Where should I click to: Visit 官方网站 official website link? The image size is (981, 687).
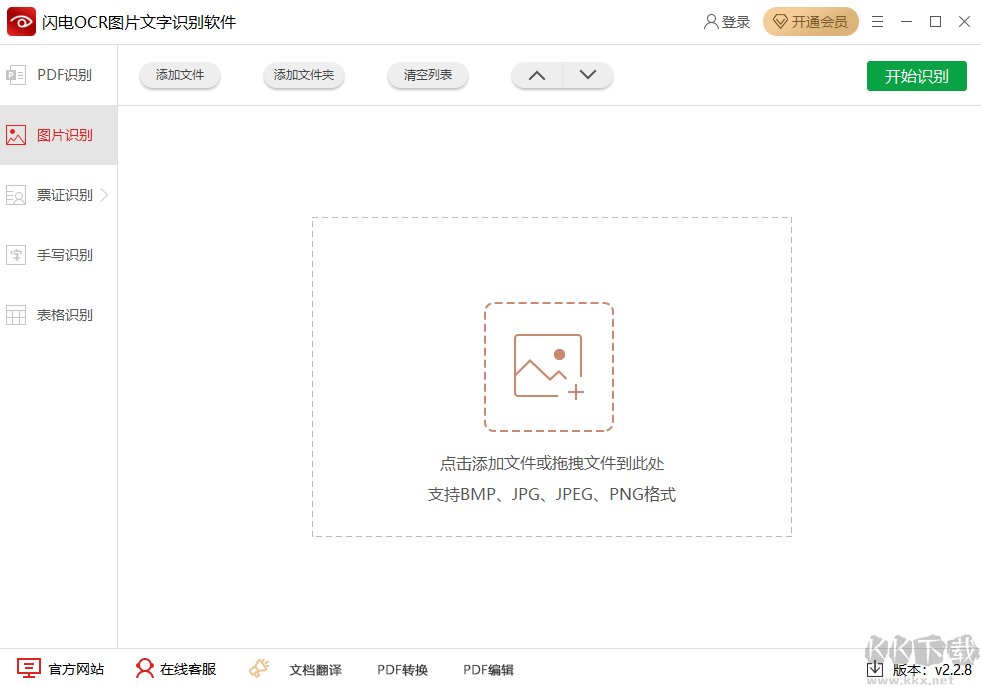[x=61, y=669]
